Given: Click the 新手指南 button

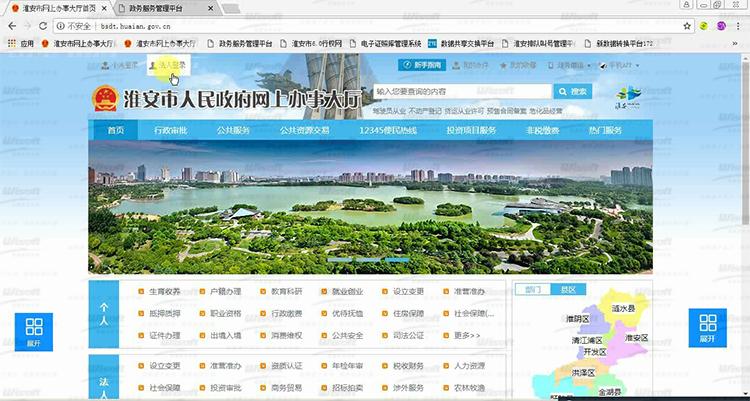Looking at the screenshot, I should click(420, 65).
